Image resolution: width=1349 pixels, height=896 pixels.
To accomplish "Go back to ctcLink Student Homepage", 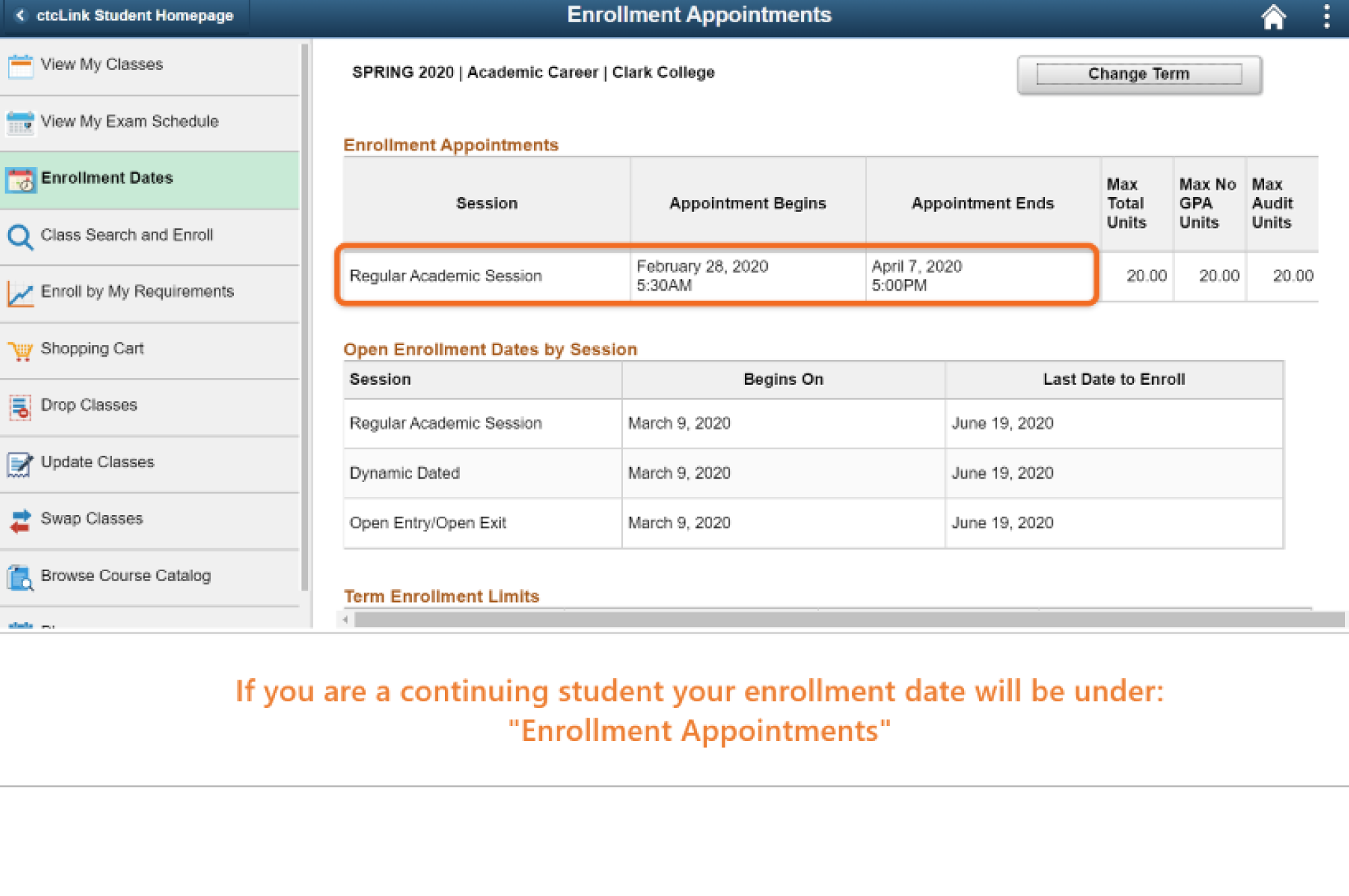I will tap(125, 16).
